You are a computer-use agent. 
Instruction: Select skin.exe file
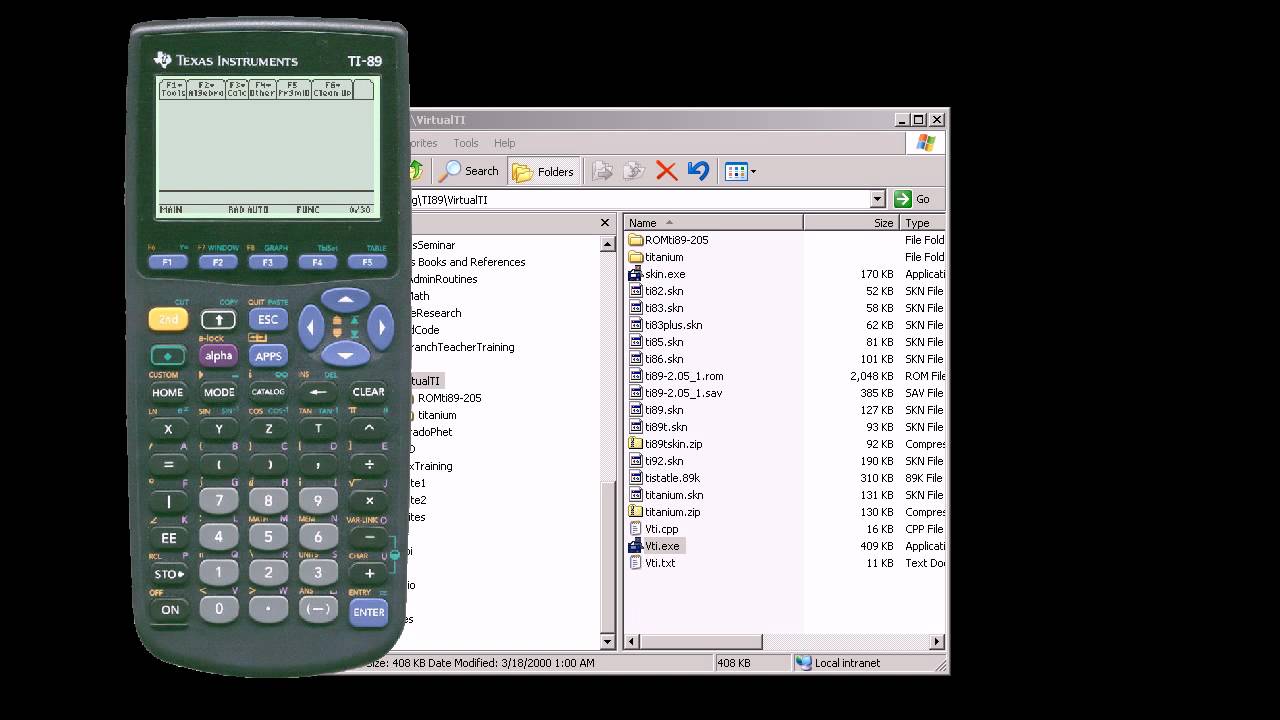pos(657,274)
